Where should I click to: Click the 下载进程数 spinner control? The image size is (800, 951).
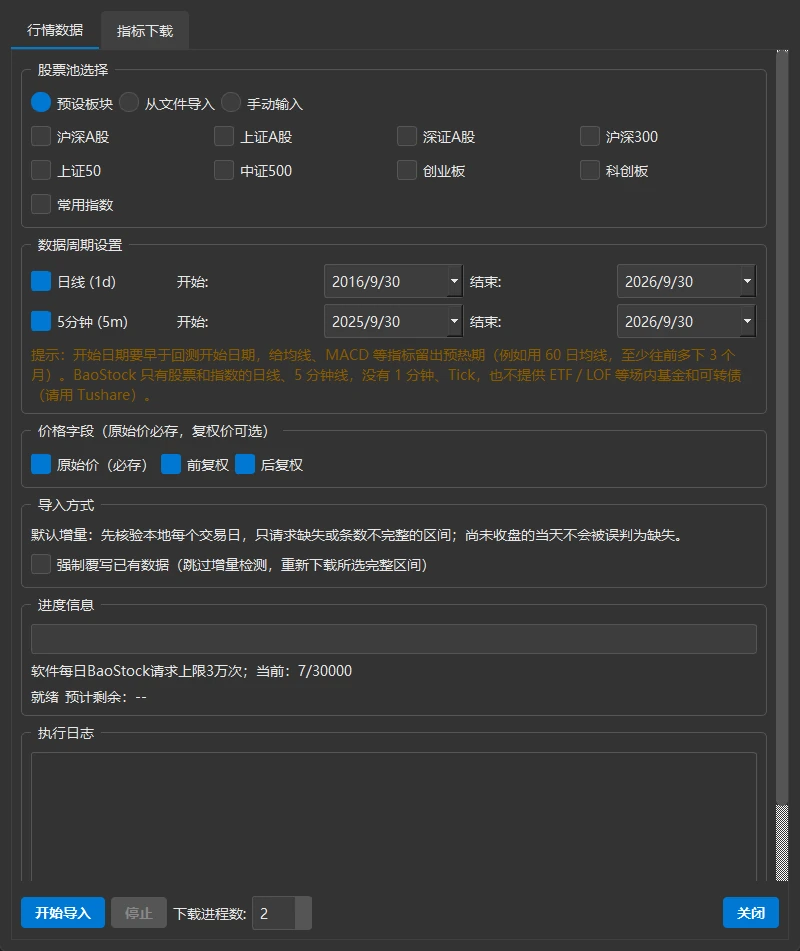303,913
